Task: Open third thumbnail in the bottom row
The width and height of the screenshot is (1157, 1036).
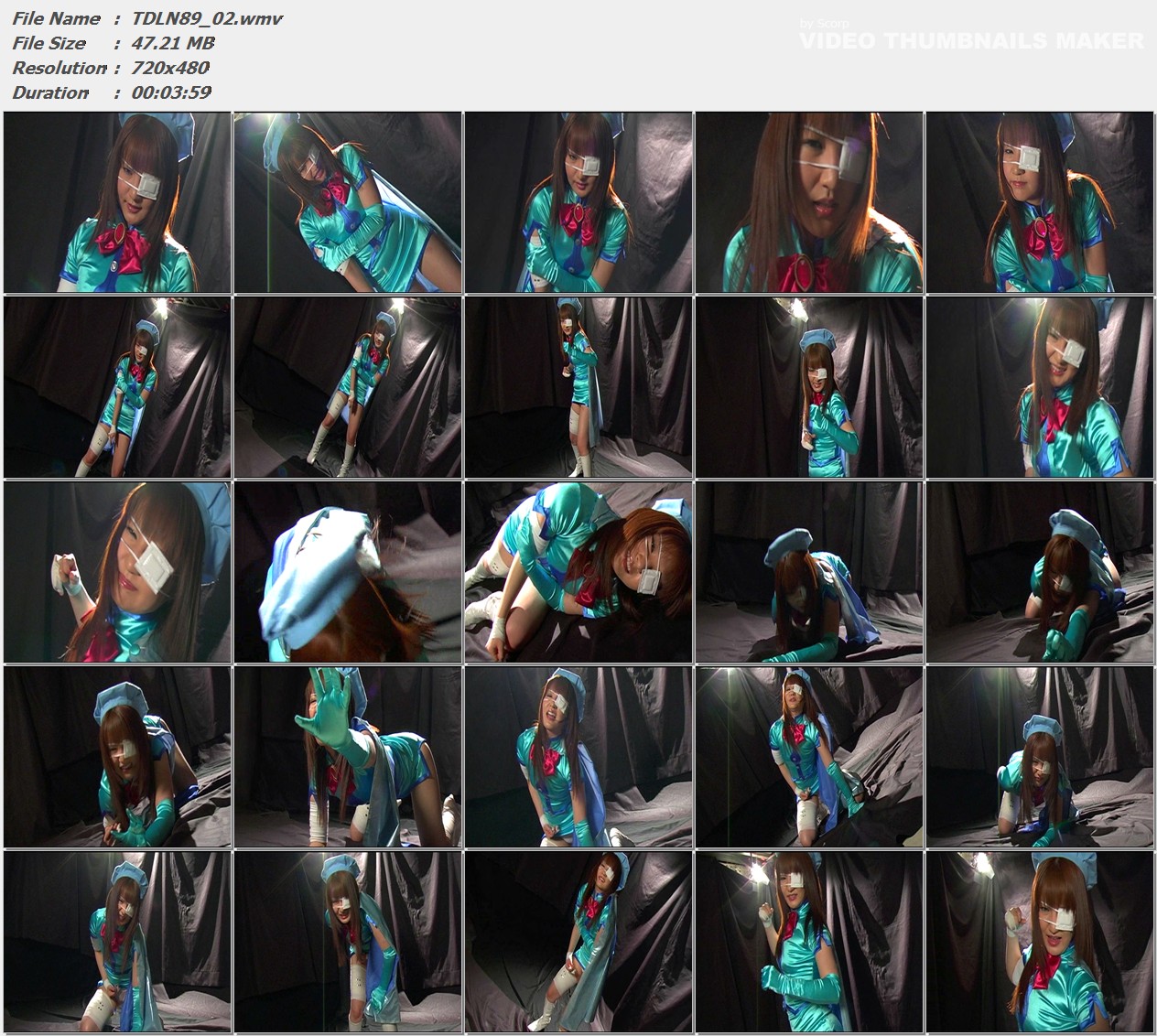Action: pyautogui.click(x=578, y=942)
